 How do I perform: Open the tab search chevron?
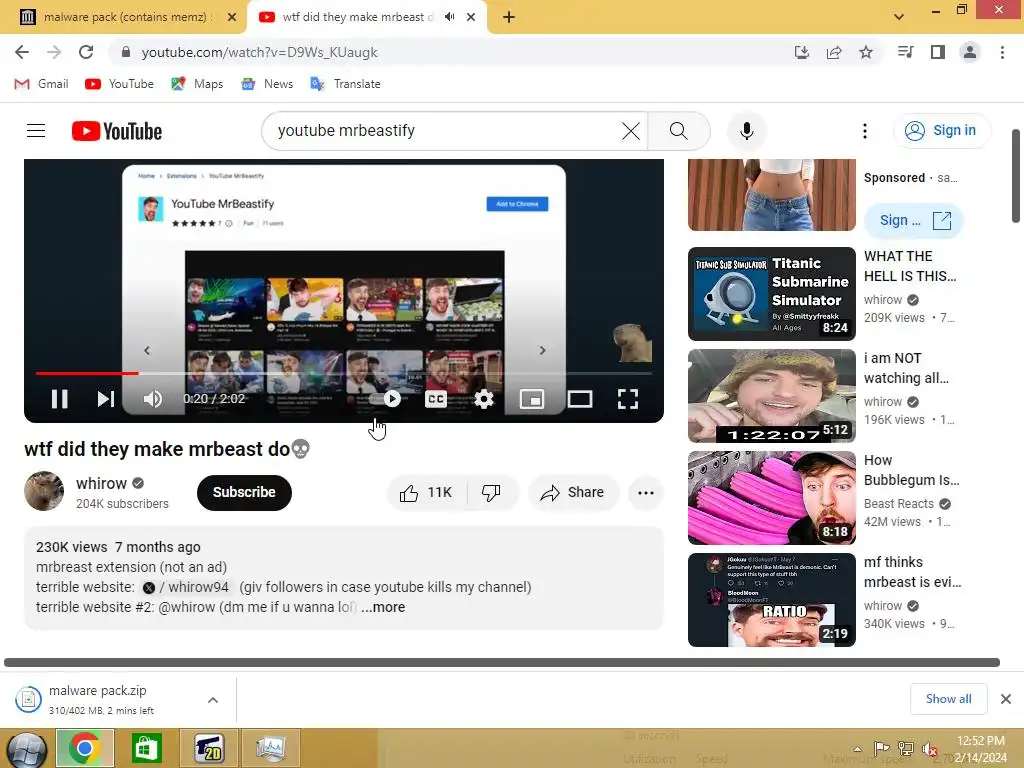click(x=899, y=16)
